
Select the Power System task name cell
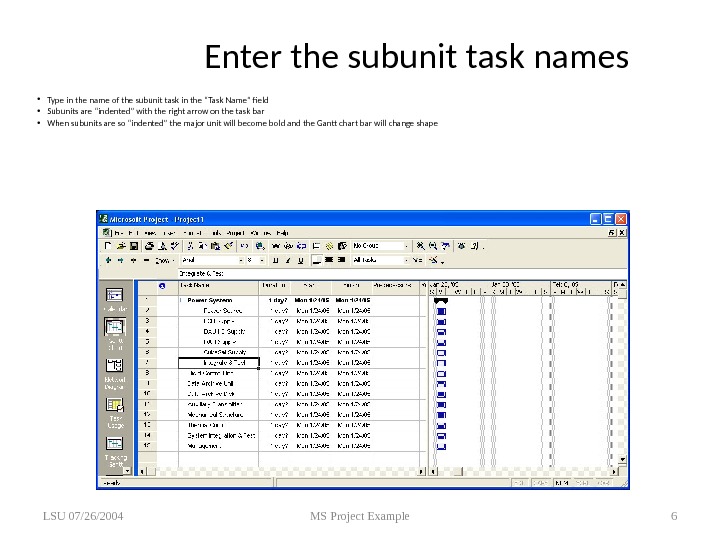[218, 300]
